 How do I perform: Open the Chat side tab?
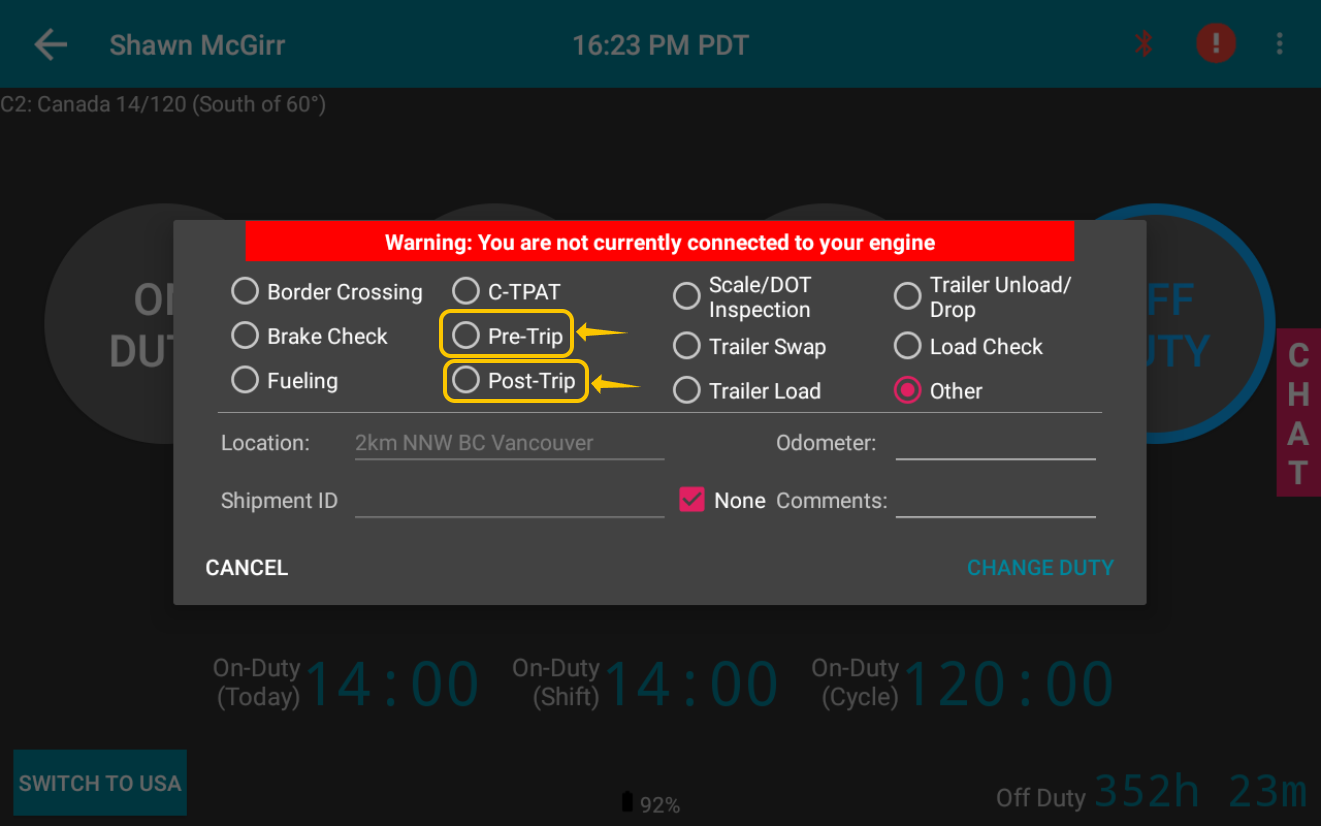[1298, 413]
